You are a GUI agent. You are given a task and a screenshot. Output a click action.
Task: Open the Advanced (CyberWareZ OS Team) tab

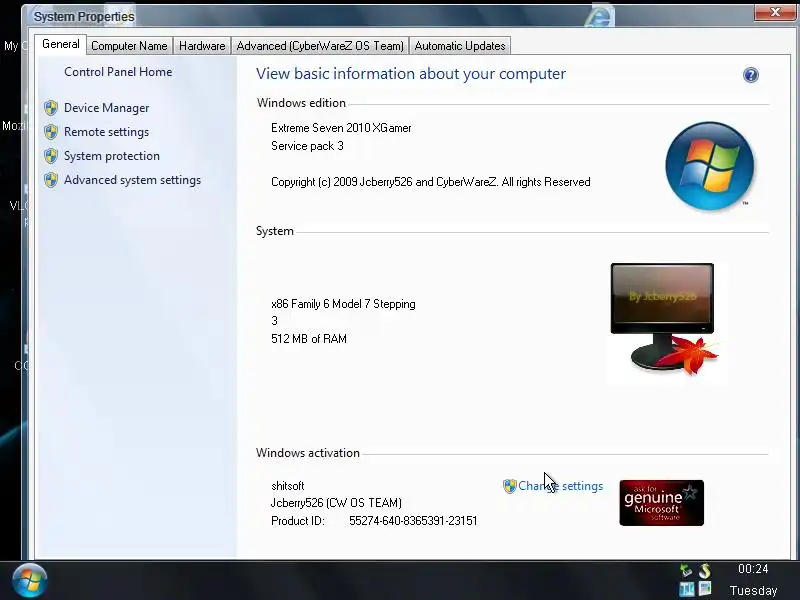[320, 46]
